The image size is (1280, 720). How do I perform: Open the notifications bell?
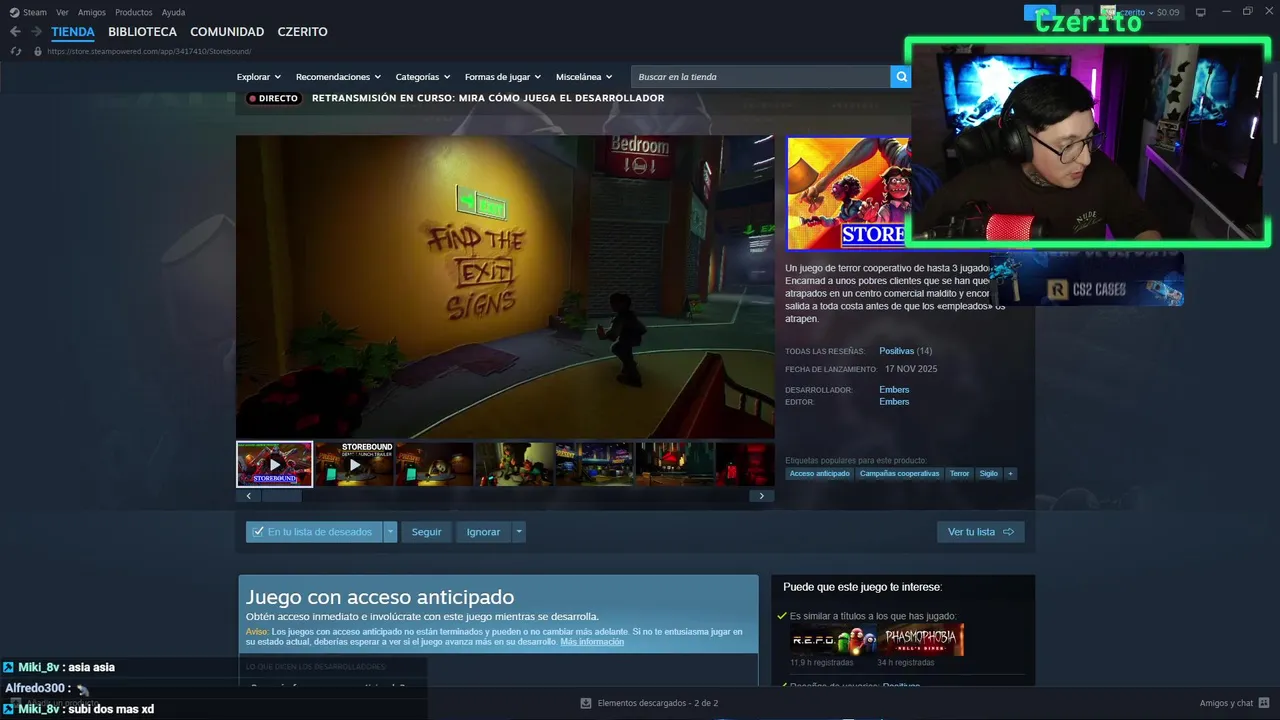coord(1076,12)
